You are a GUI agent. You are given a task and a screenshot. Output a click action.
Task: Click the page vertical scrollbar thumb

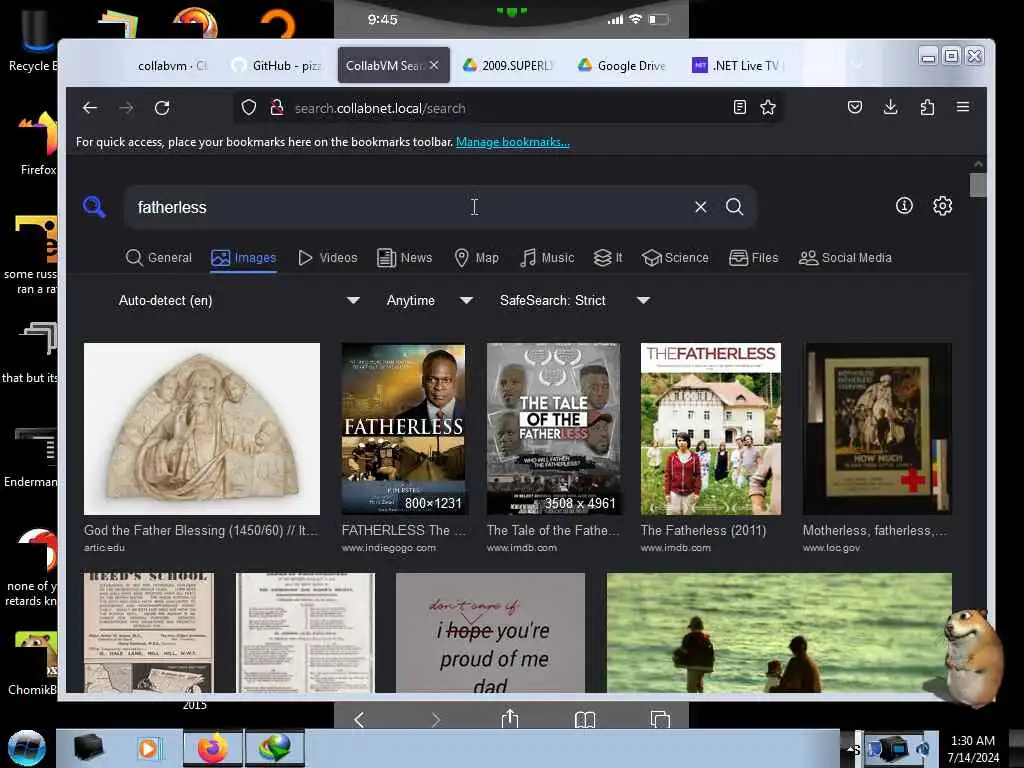click(x=978, y=184)
